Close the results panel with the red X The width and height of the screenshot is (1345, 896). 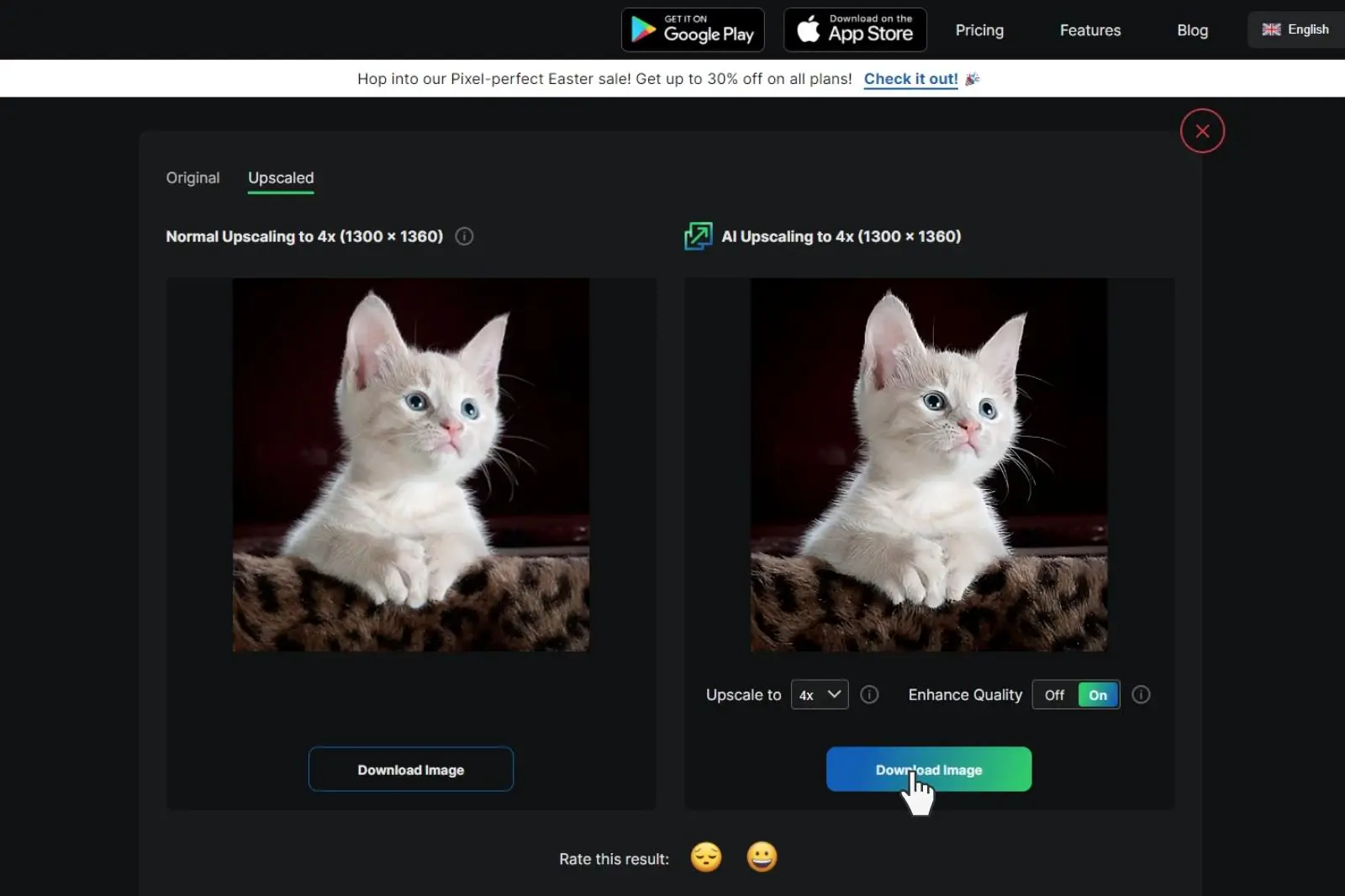1202,131
